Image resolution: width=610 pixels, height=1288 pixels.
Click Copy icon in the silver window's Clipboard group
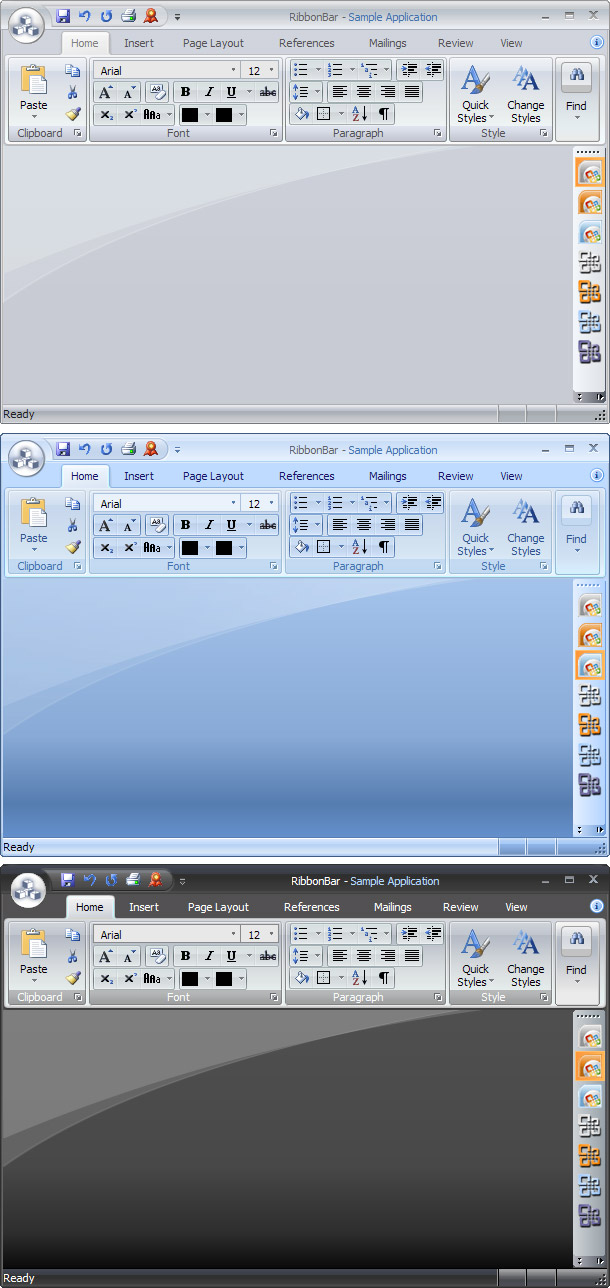(73, 71)
